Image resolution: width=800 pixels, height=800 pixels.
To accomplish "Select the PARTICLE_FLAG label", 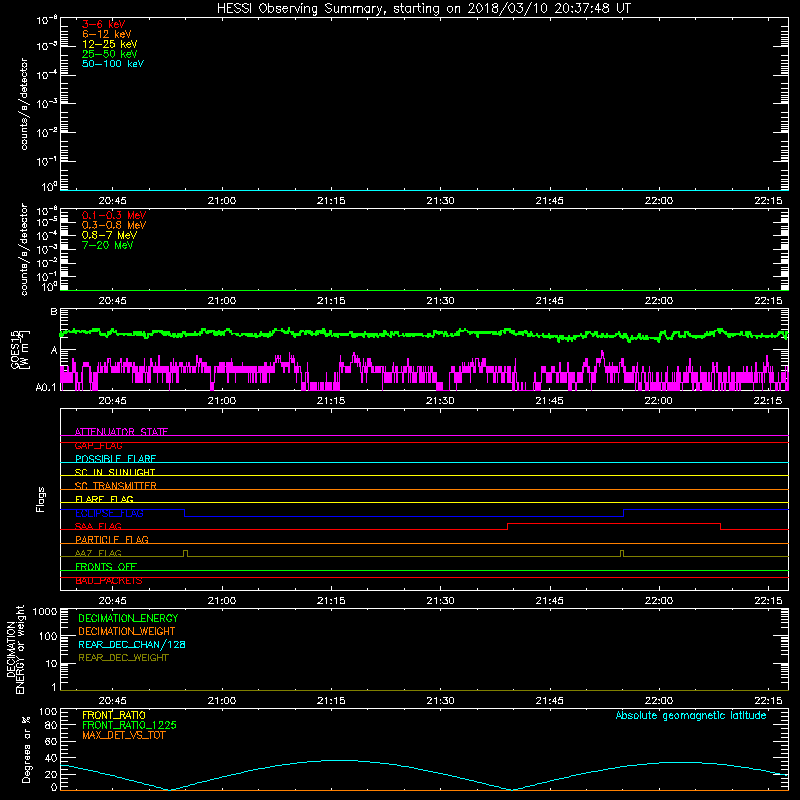I will click(112, 539).
